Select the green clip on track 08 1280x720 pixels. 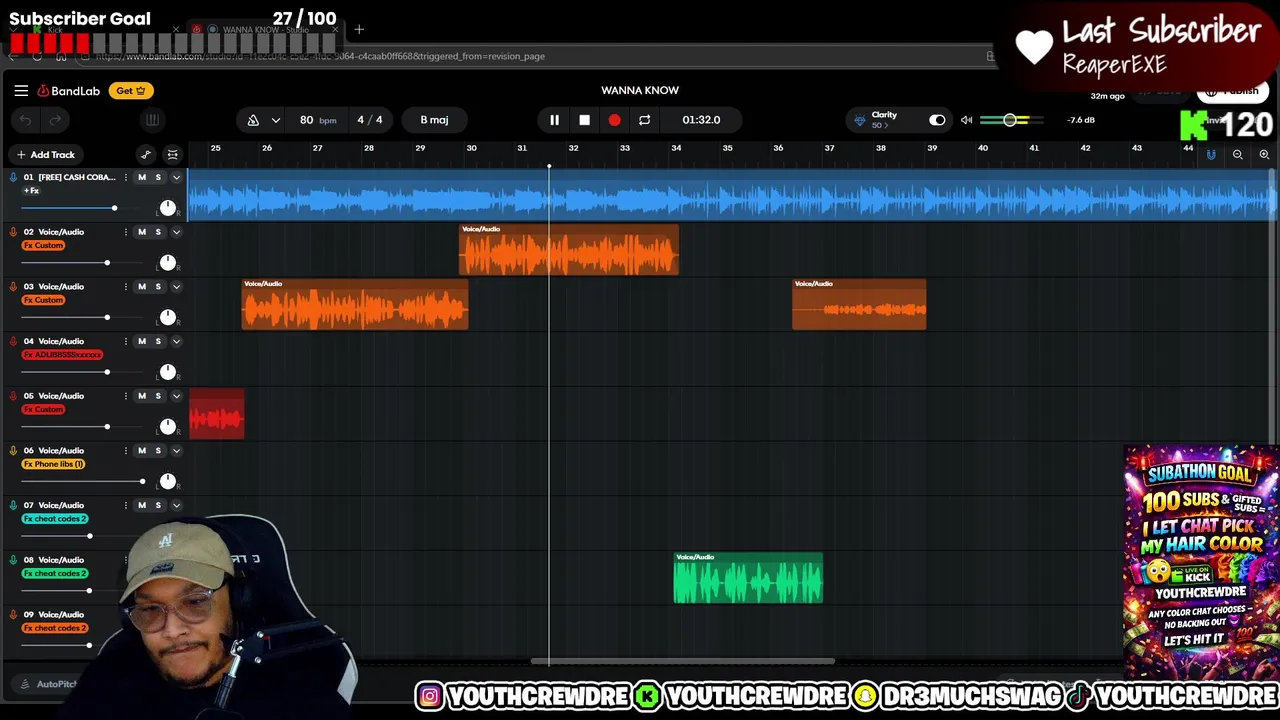[x=748, y=578]
